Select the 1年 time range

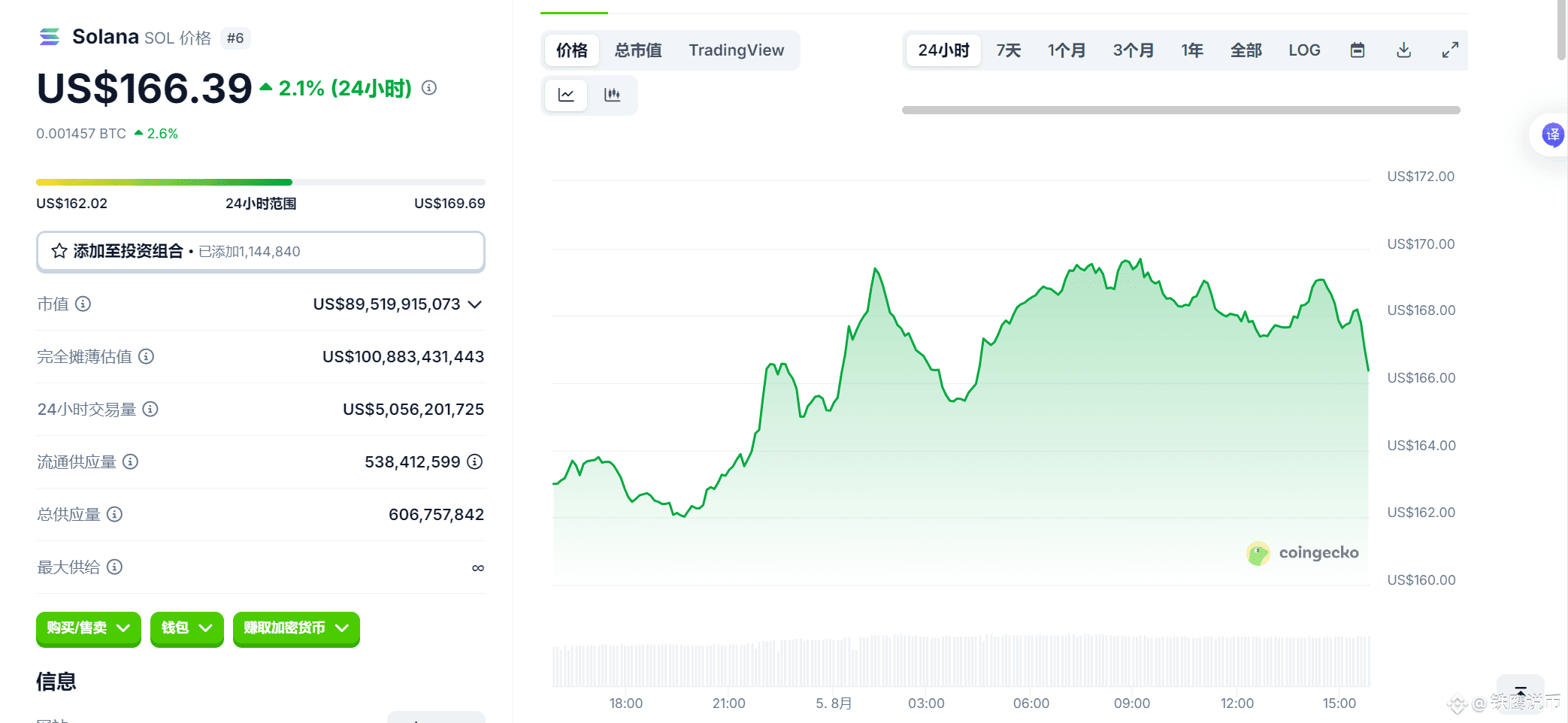point(1191,50)
